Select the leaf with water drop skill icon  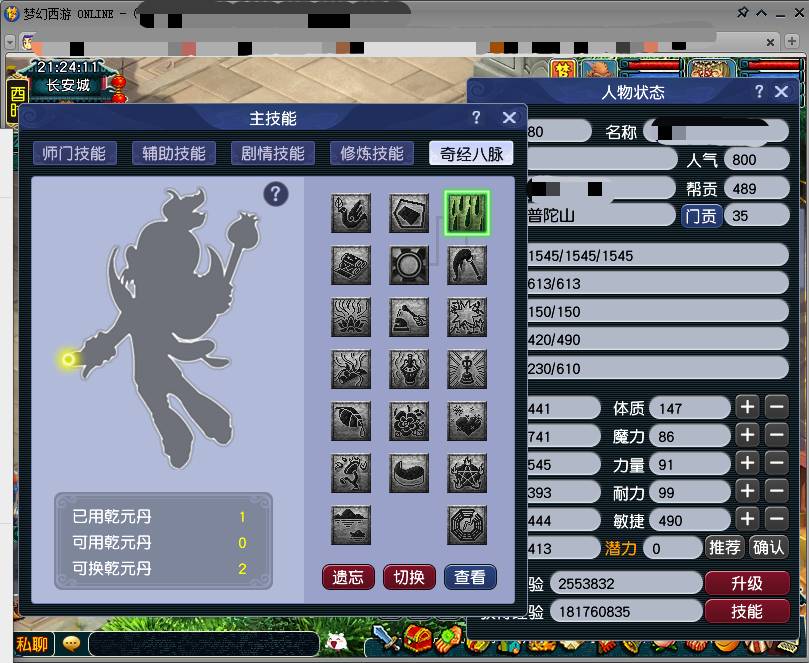click(x=351, y=421)
